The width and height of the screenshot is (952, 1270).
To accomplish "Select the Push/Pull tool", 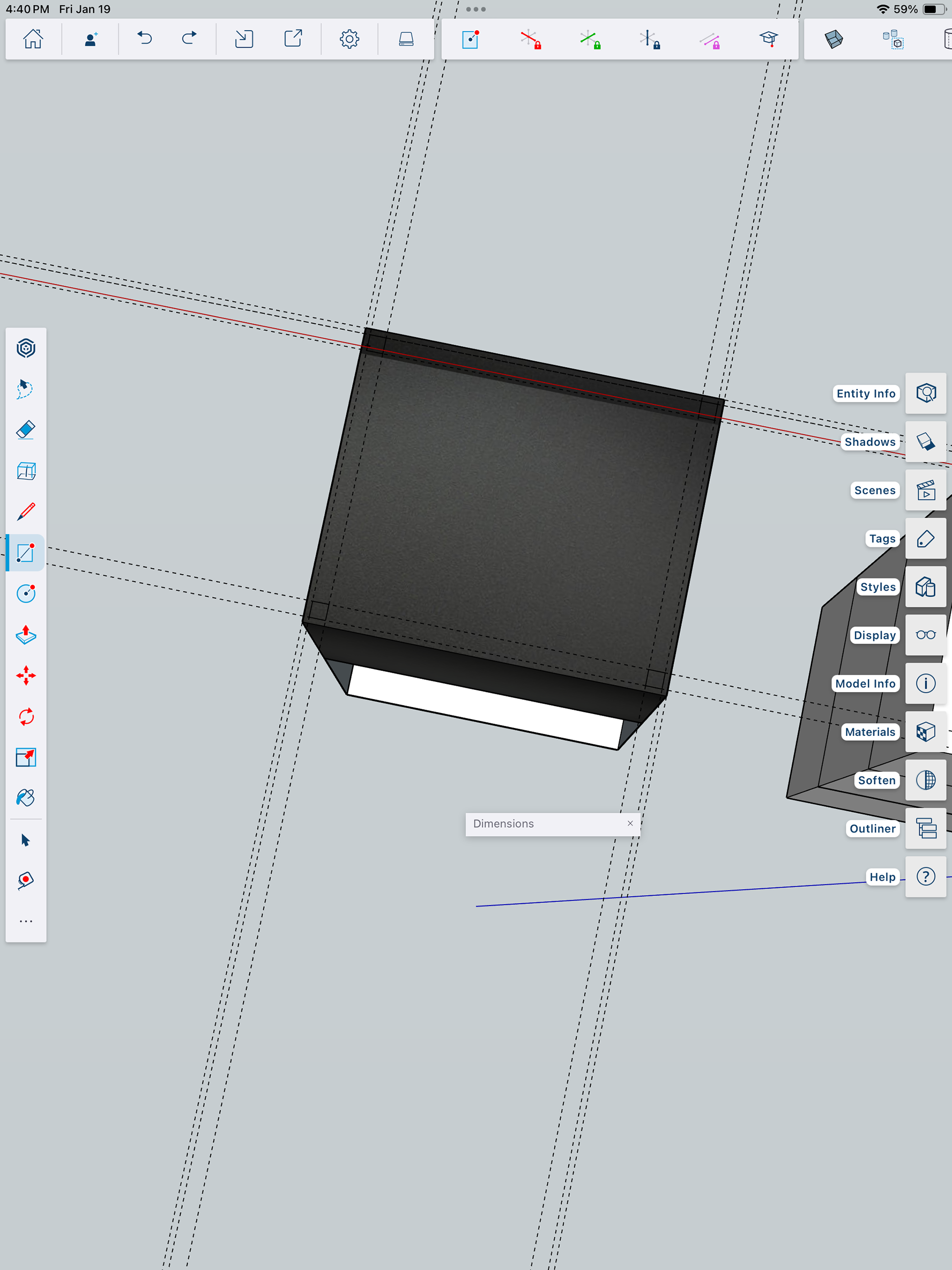I will coord(26,634).
